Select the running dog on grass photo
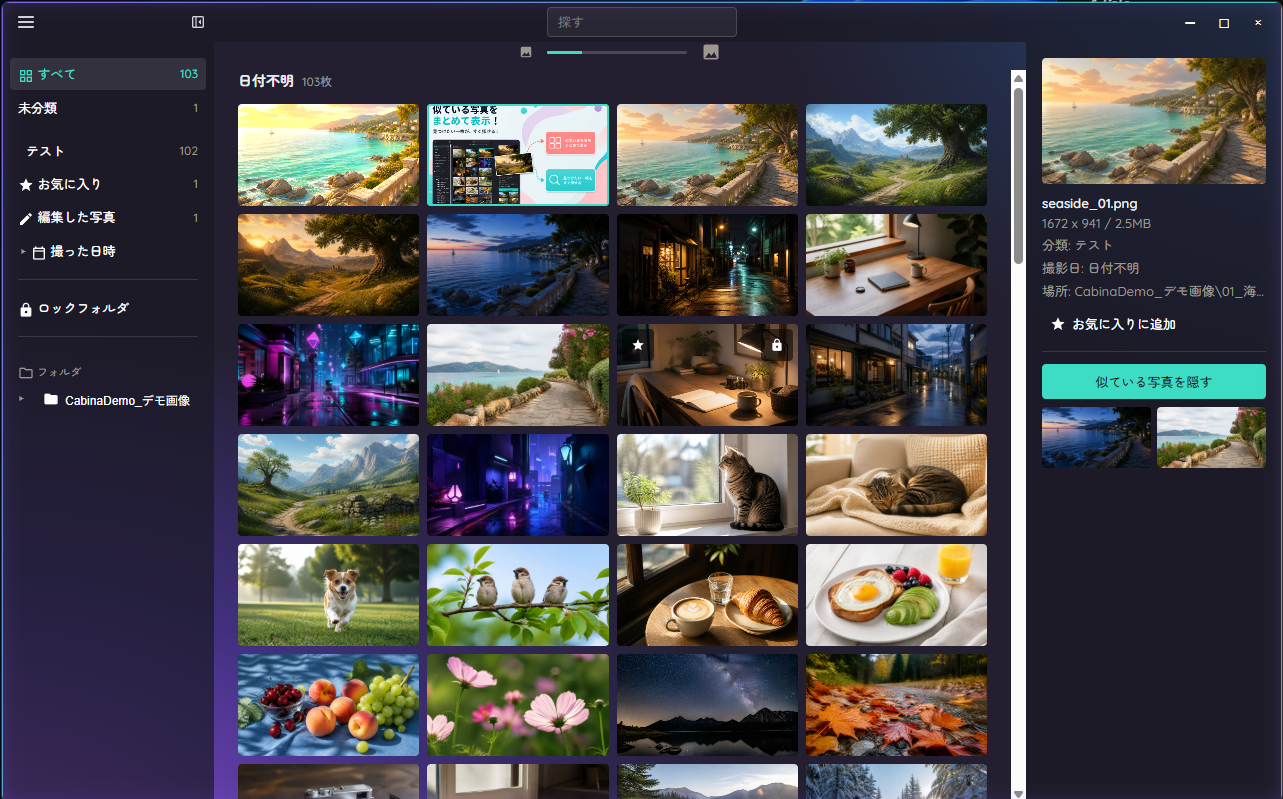Viewport: 1283px width, 799px height. (328, 595)
